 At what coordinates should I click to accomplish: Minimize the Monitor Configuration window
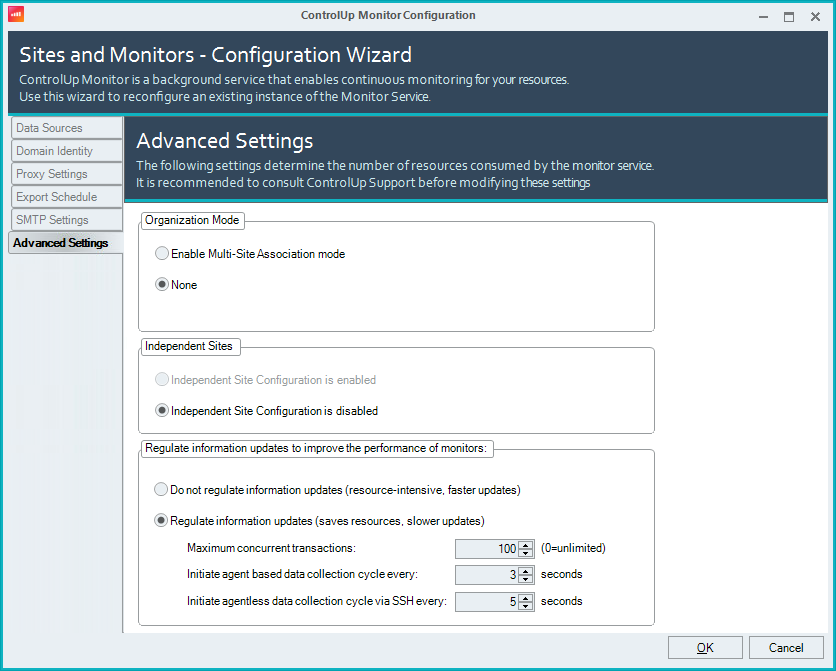[763, 17]
